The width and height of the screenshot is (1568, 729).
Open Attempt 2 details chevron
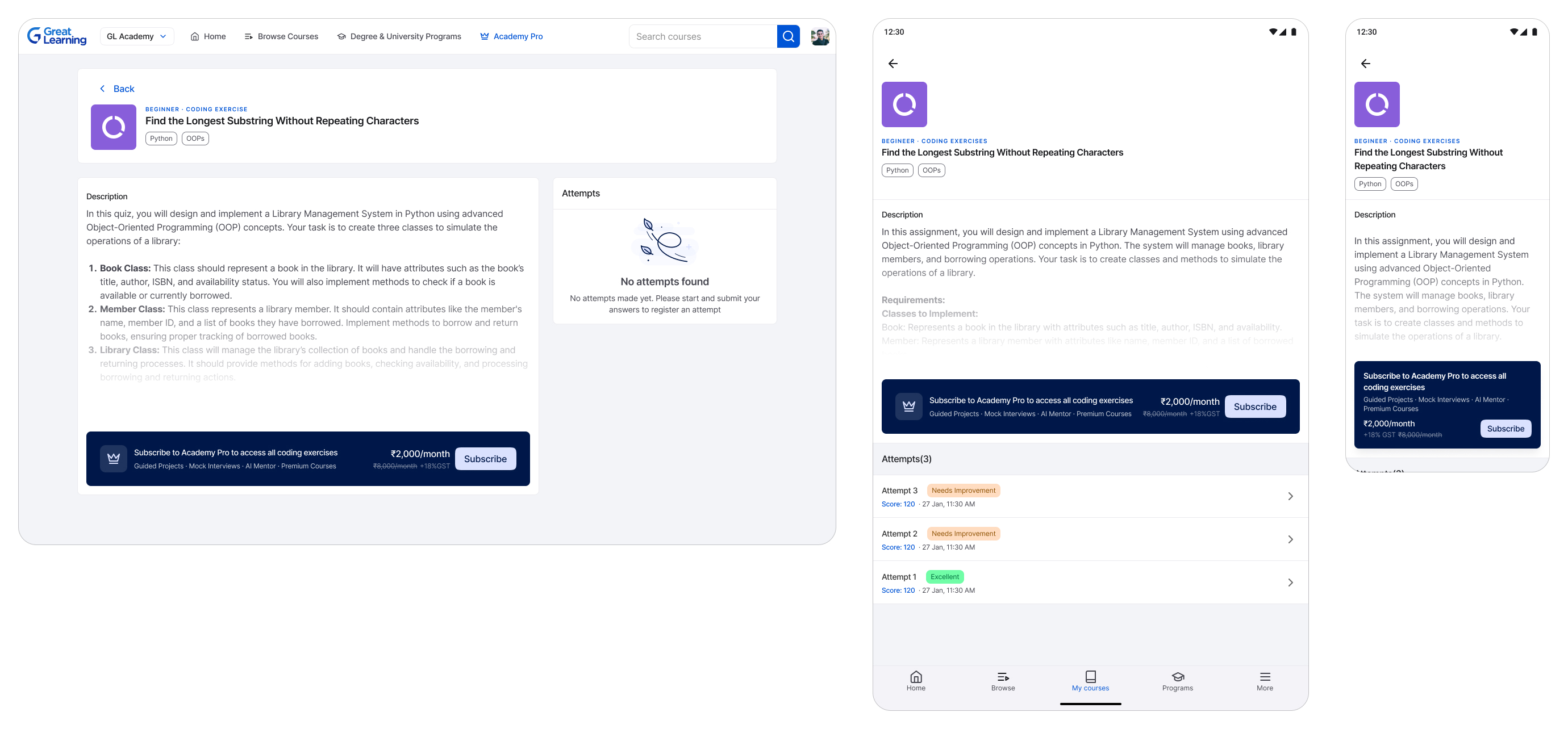(x=1290, y=539)
